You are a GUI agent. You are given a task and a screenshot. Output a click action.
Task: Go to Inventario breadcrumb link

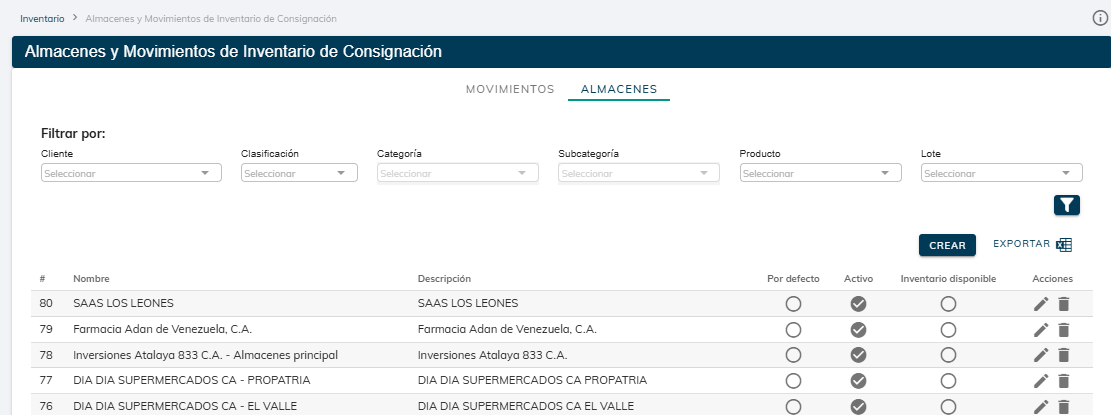click(x=42, y=18)
